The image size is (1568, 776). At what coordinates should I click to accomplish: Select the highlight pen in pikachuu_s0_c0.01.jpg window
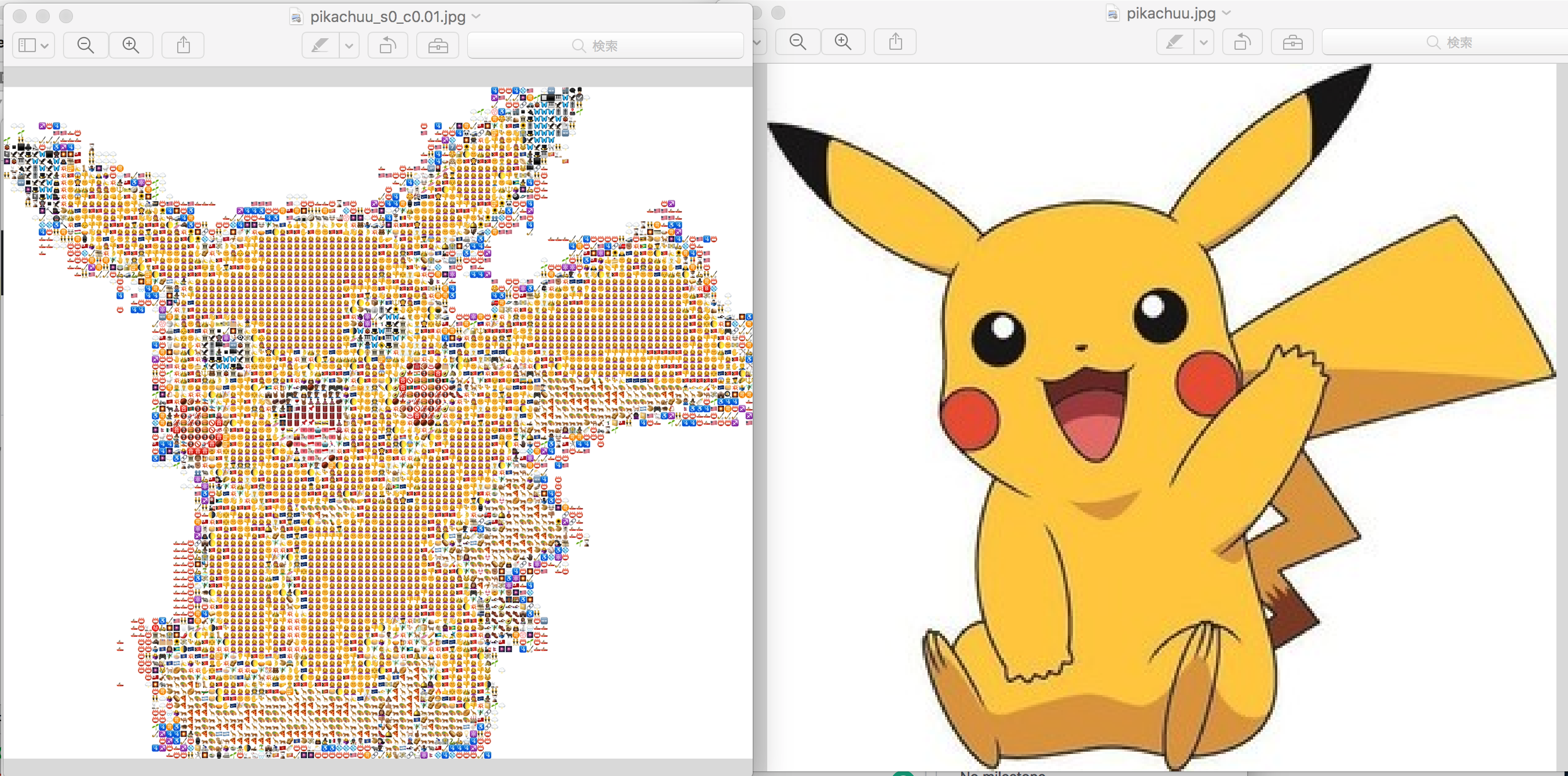pyautogui.click(x=320, y=45)
